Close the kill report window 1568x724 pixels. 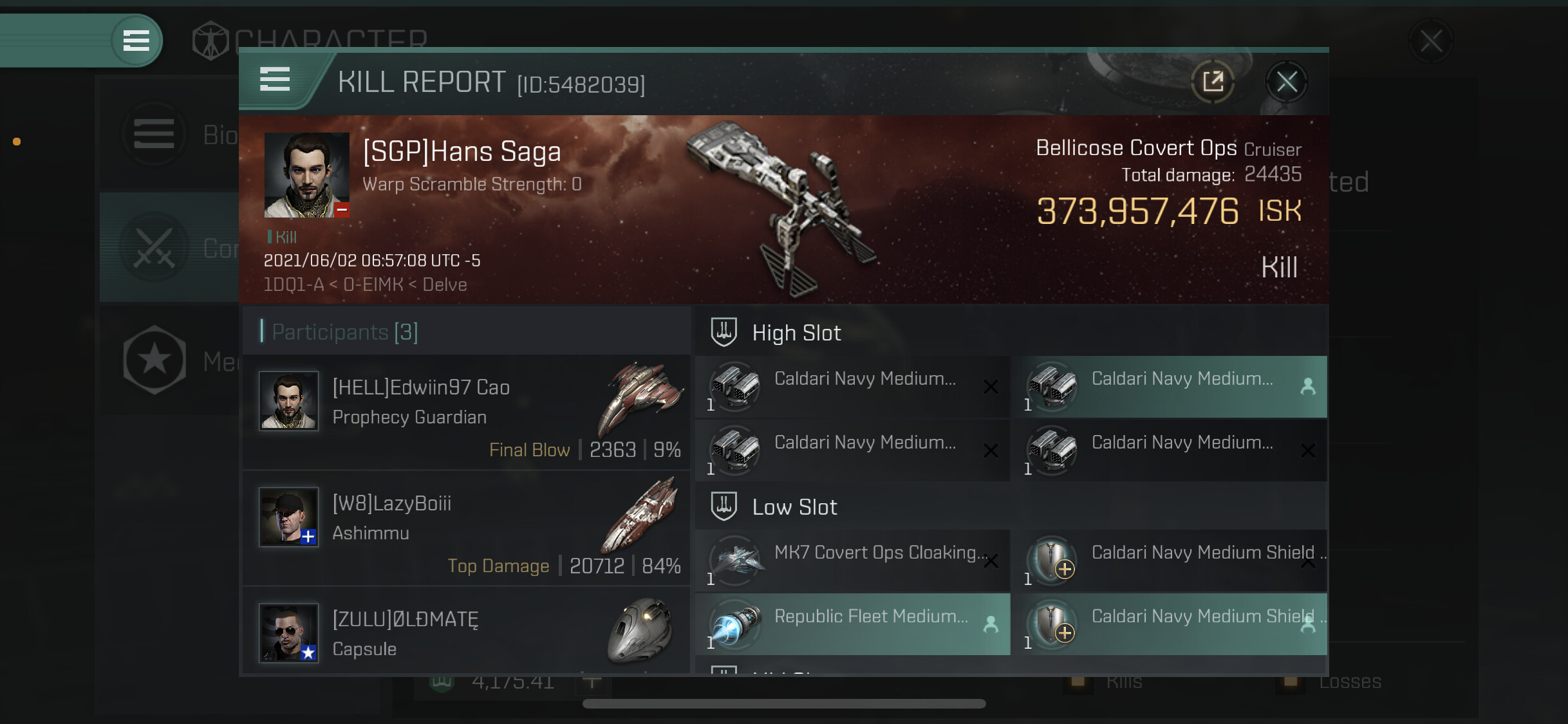tap(1286, 82)
